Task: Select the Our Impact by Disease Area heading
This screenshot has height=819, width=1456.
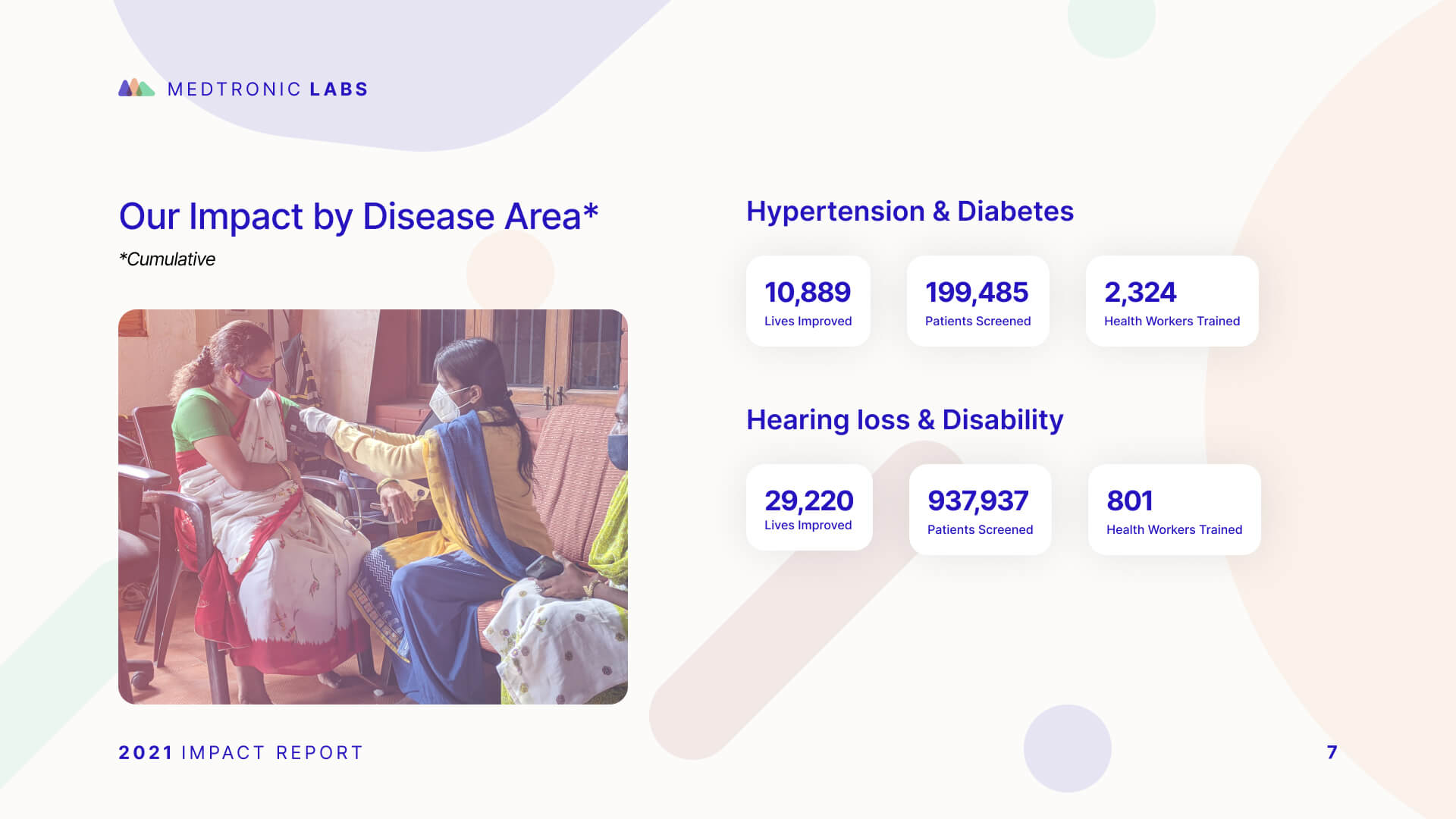Action: pos(359,216)
